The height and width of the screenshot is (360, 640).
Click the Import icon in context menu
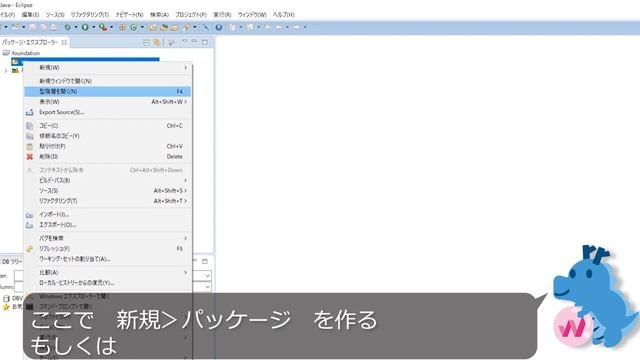30,215
